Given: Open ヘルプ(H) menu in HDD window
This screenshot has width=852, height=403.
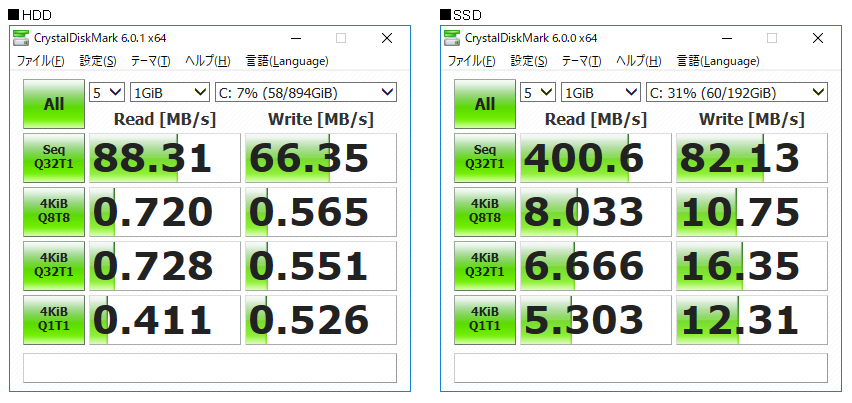Looking at the screenshot, I should [x=208, y=61].
